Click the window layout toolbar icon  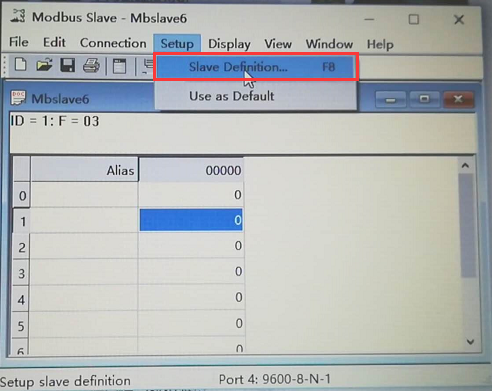coord(119,66)
